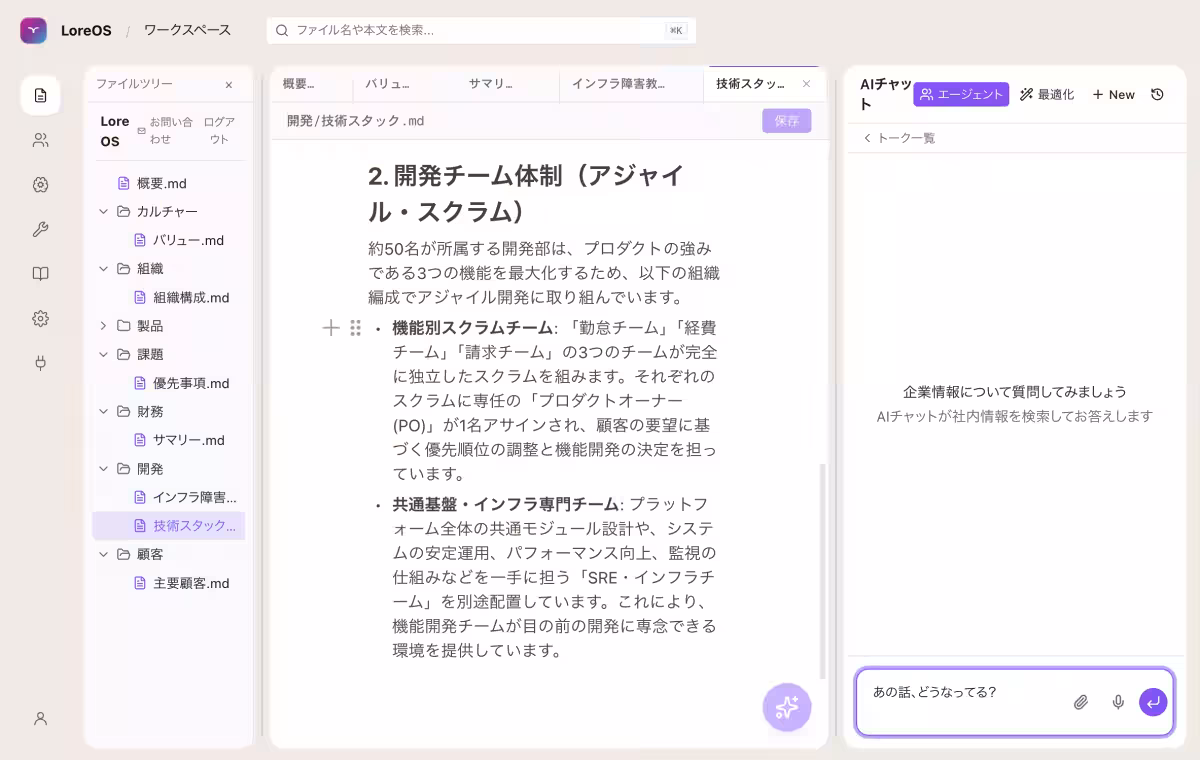This screenshot has height=760, width=1200.
Task: Select 技術スタック file in tree
Action: click(x=168, y=526)
